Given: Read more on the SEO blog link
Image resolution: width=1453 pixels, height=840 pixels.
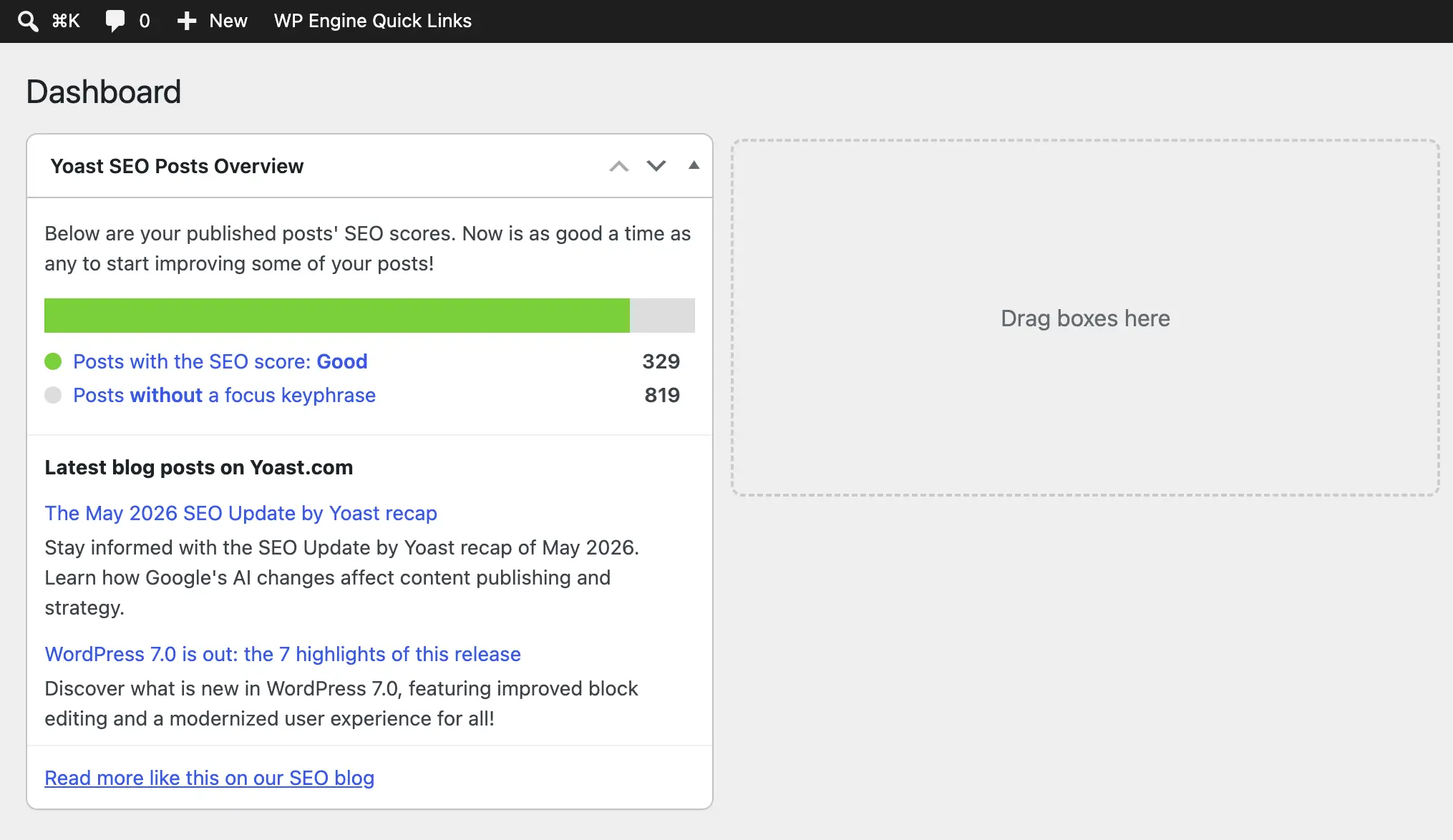Looking at the screenshot, I should tap(209, 778).
